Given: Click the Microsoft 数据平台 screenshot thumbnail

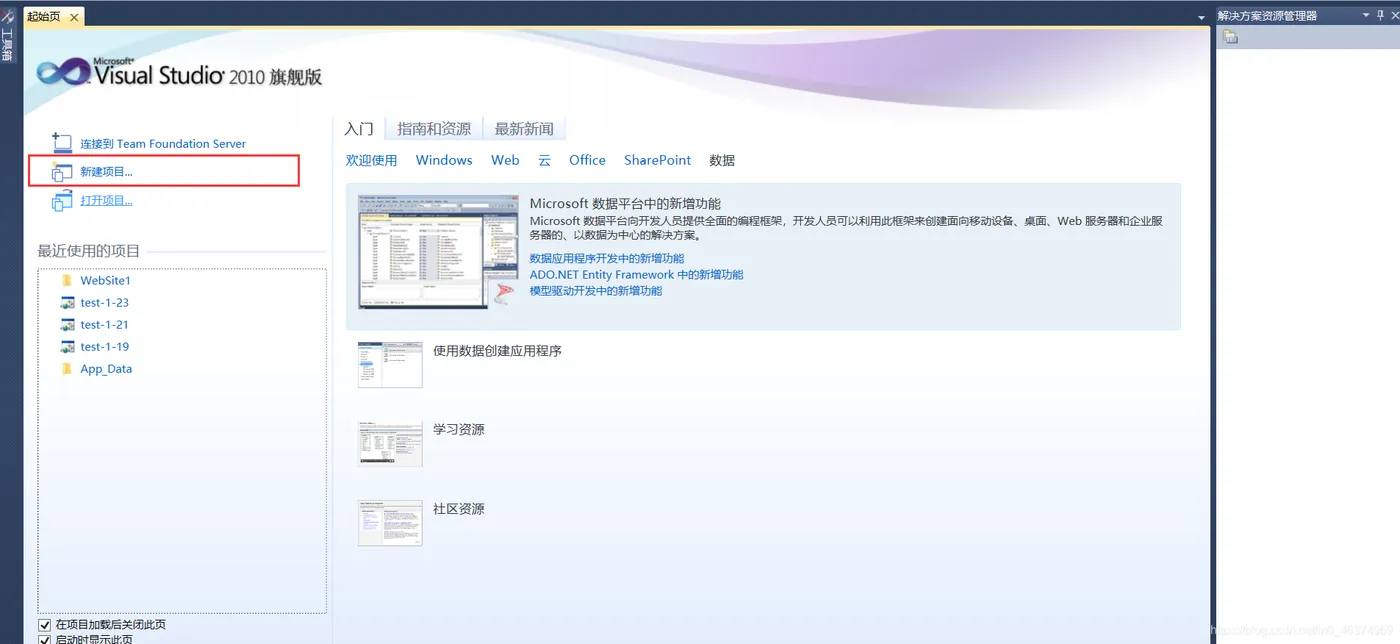Looking at the screenshot, I should pos(438,252).
